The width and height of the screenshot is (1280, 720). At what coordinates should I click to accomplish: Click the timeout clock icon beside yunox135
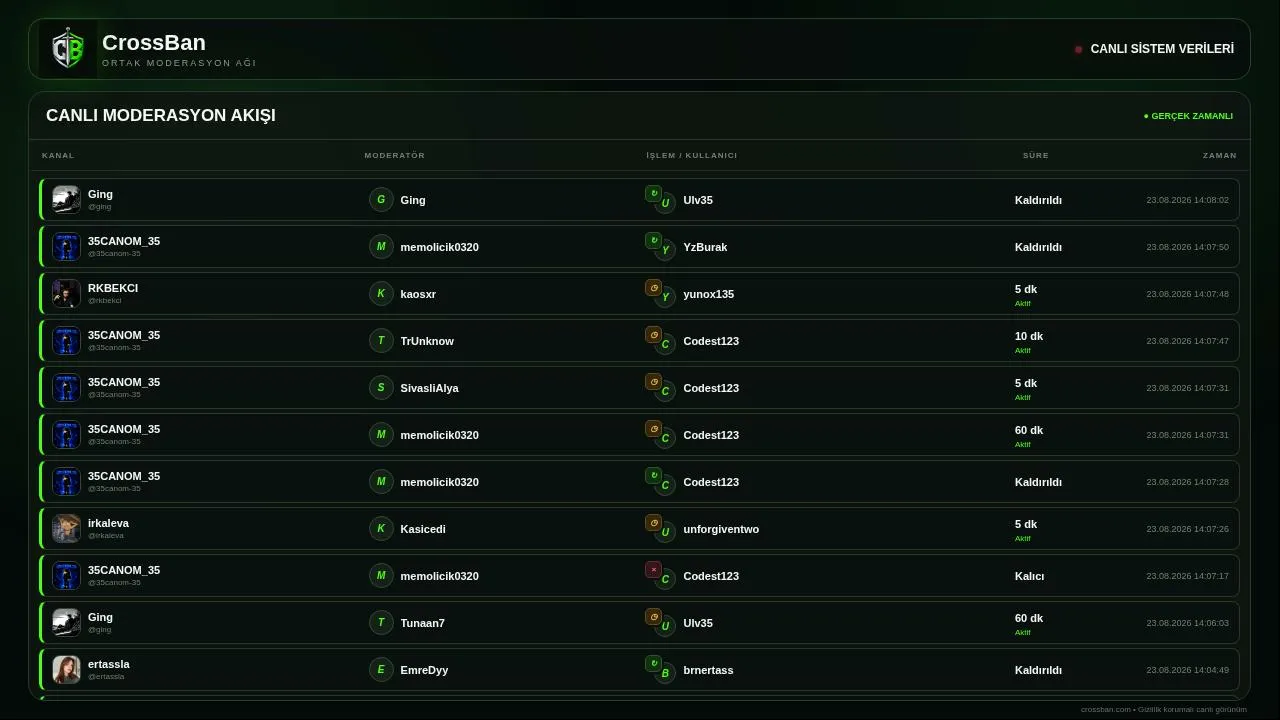click(653, 287)
